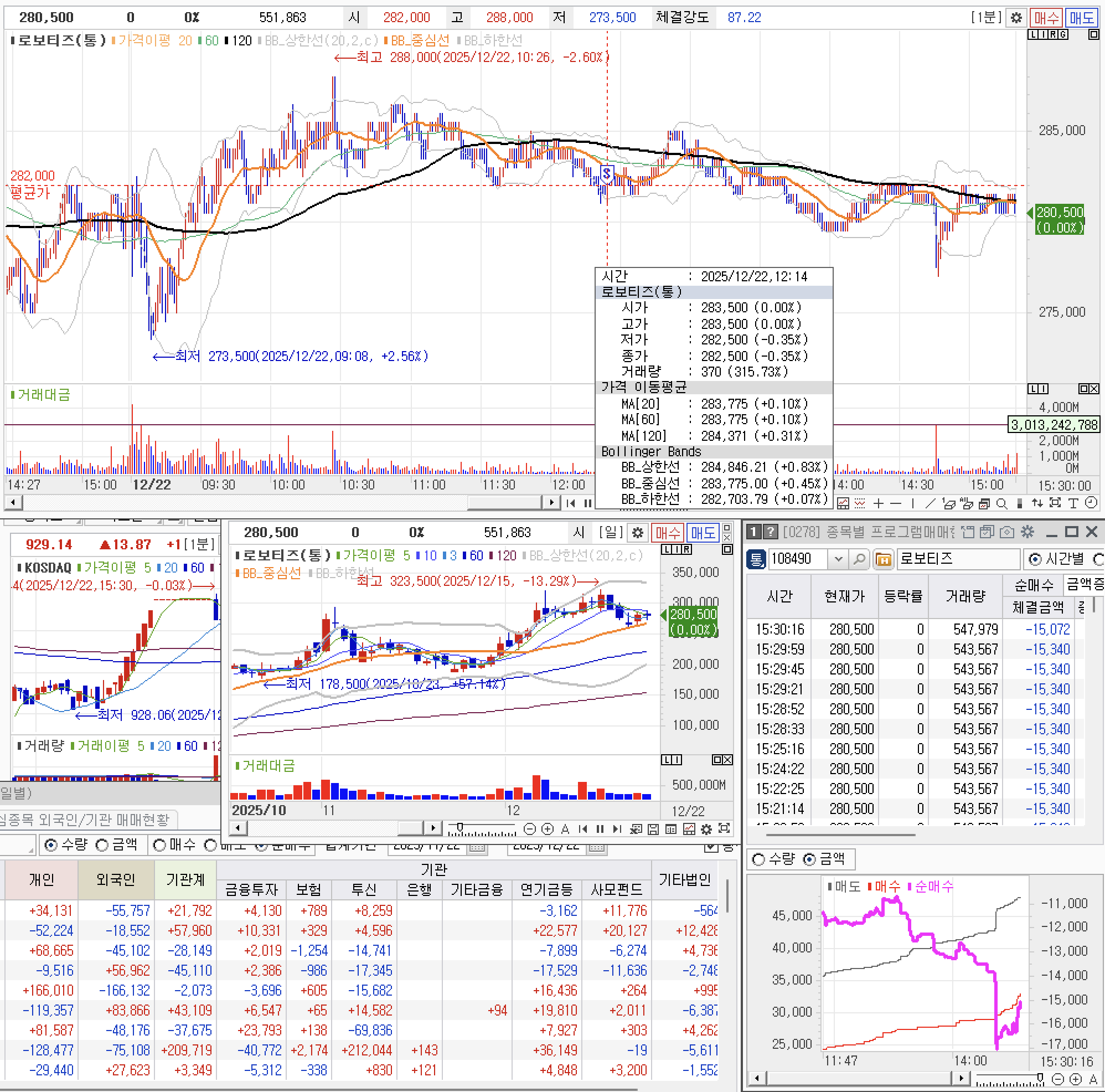The image size is (1105, 1092).
Task: Click the orange H history folder icon
Action: [x=883, y=559]
